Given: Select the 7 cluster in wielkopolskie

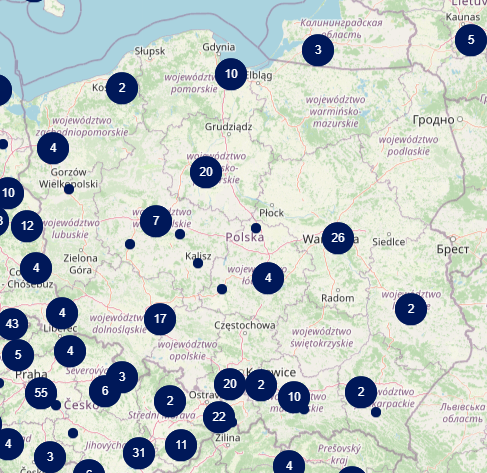Looking at the screenshot, I should [x=156, y=221].
